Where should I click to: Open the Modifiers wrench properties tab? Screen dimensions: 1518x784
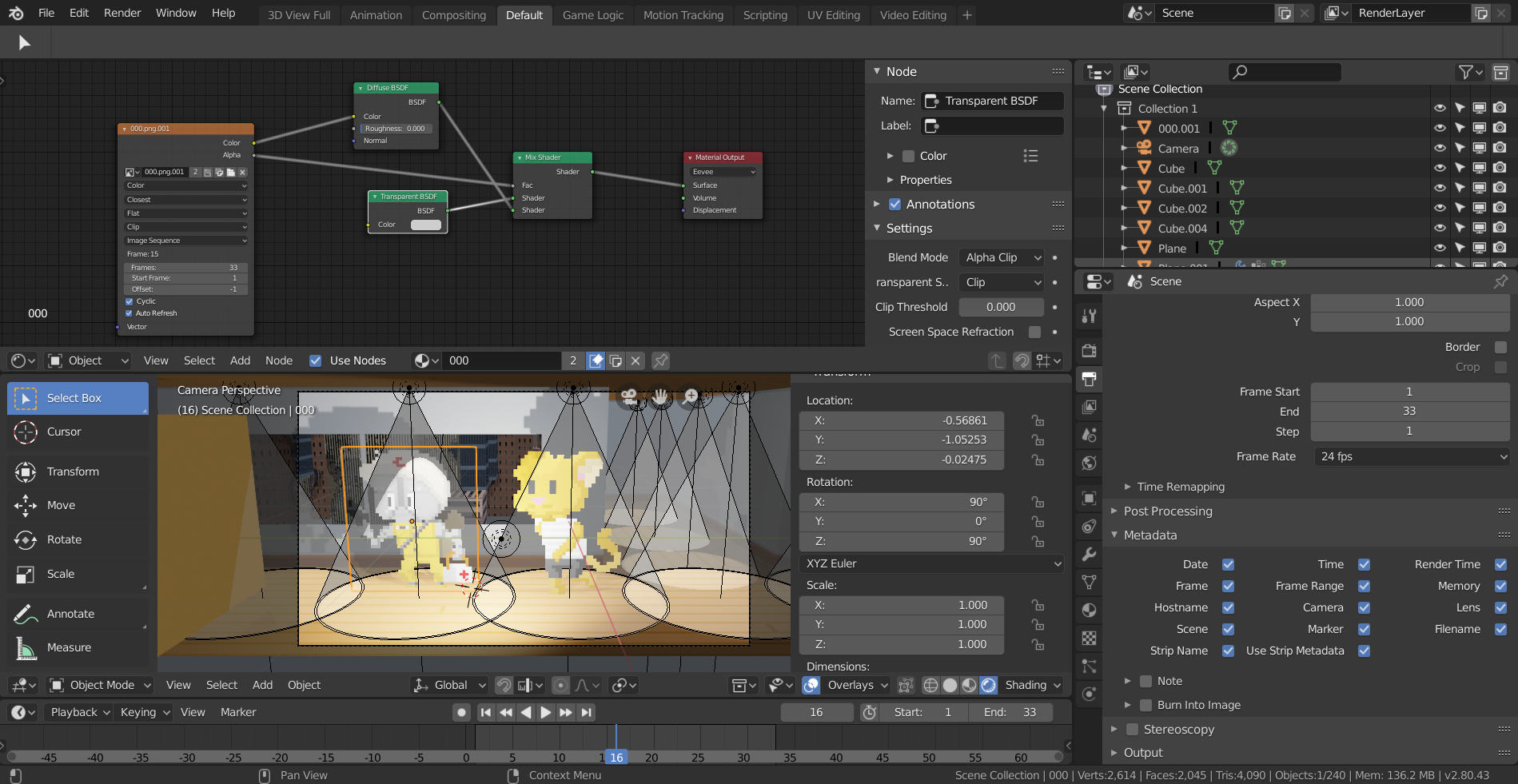[x=1089, y=555]
